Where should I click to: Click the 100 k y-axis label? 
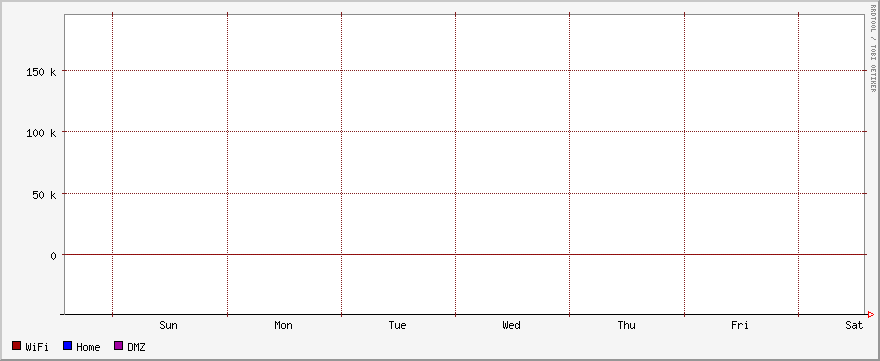pyautogui.click(x=42, y=133)
